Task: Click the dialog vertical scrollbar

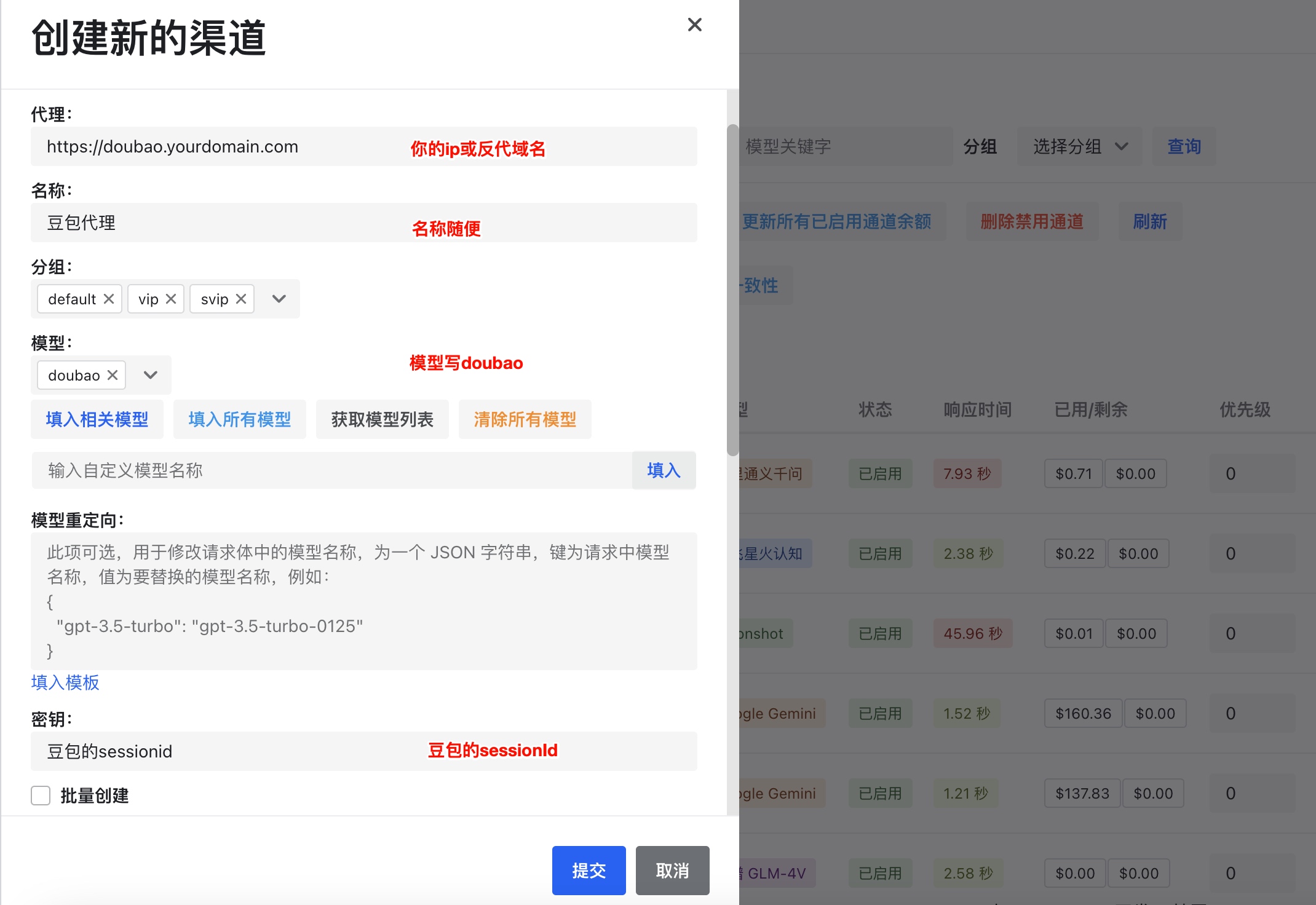Action: (732, 290)
